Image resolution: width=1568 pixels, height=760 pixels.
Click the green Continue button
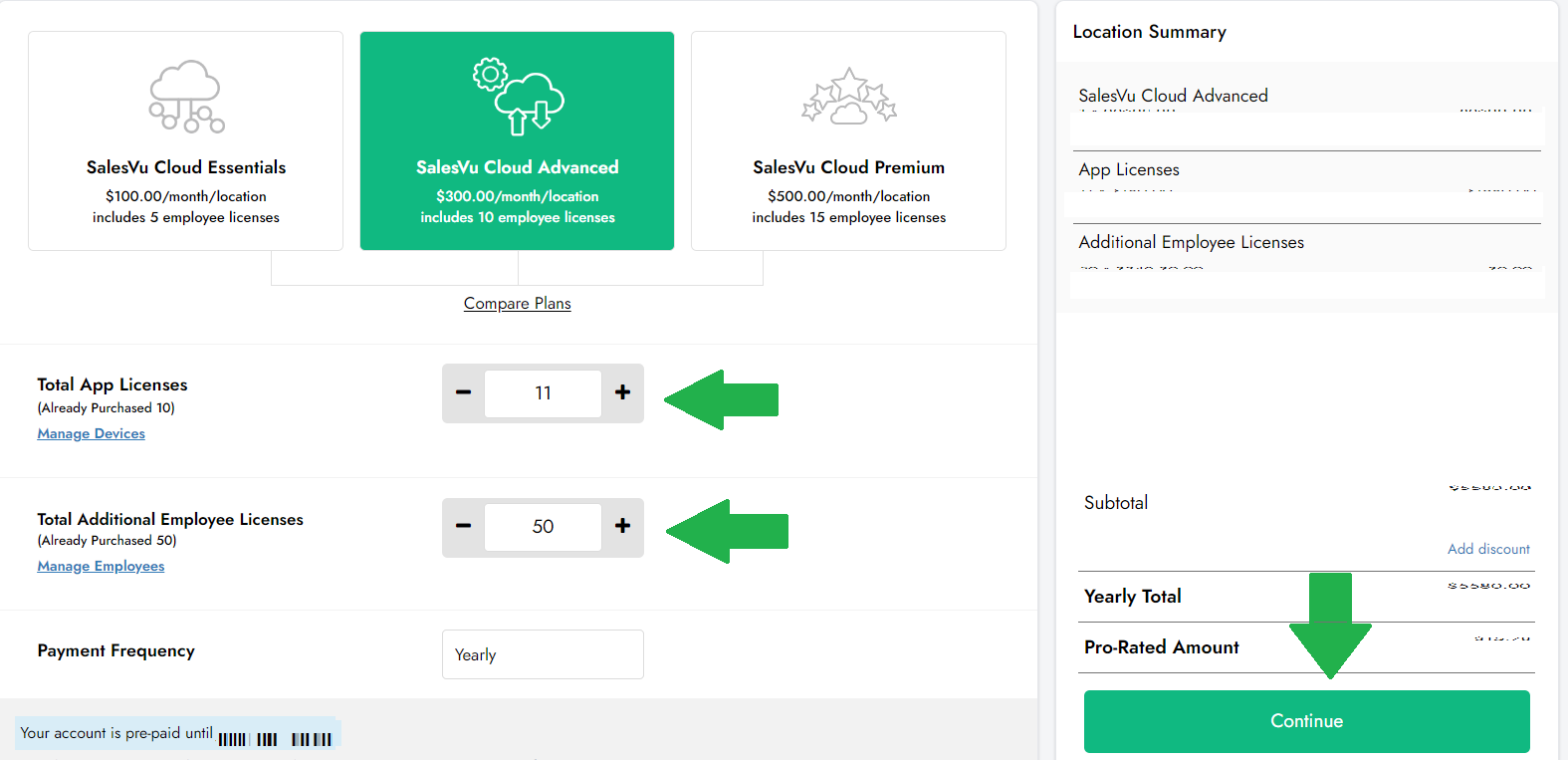pos(1306,721)
